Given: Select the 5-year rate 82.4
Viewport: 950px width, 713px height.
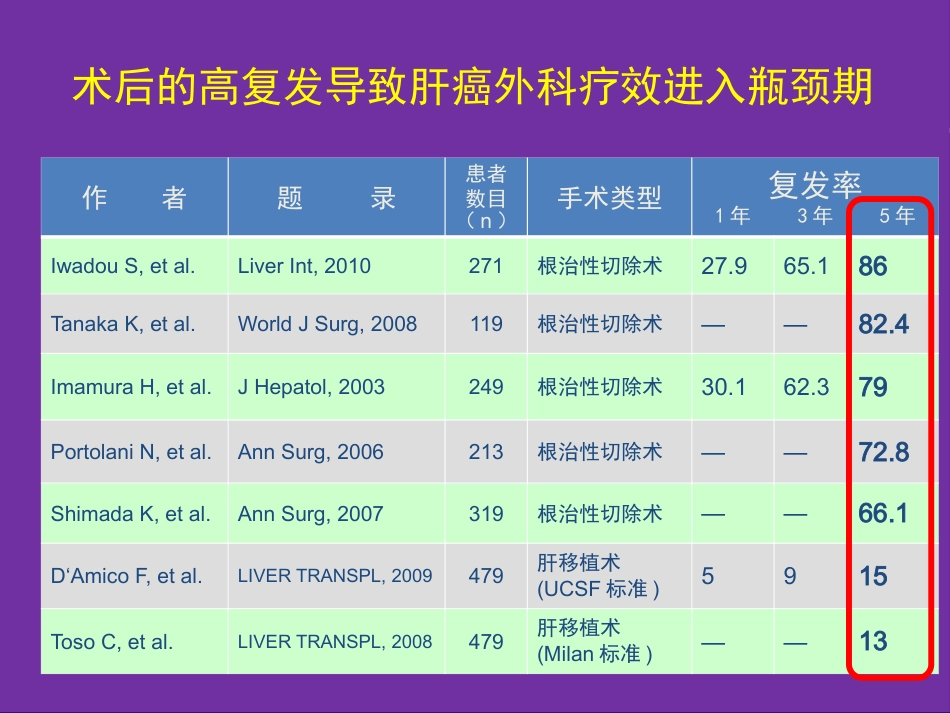Looking at the screenshot, I should (x=883, y=325).
